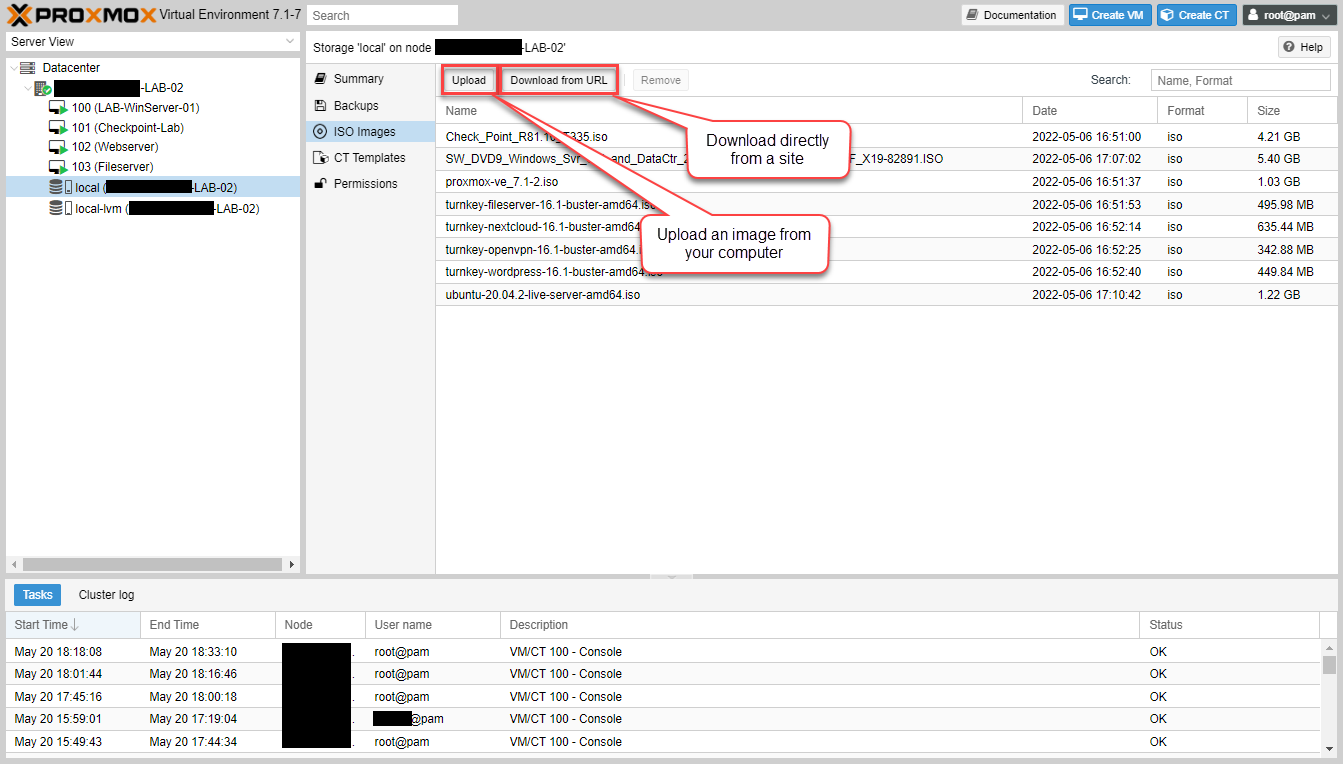Select task started May 20 18:18:08

[x=664, y=651]
